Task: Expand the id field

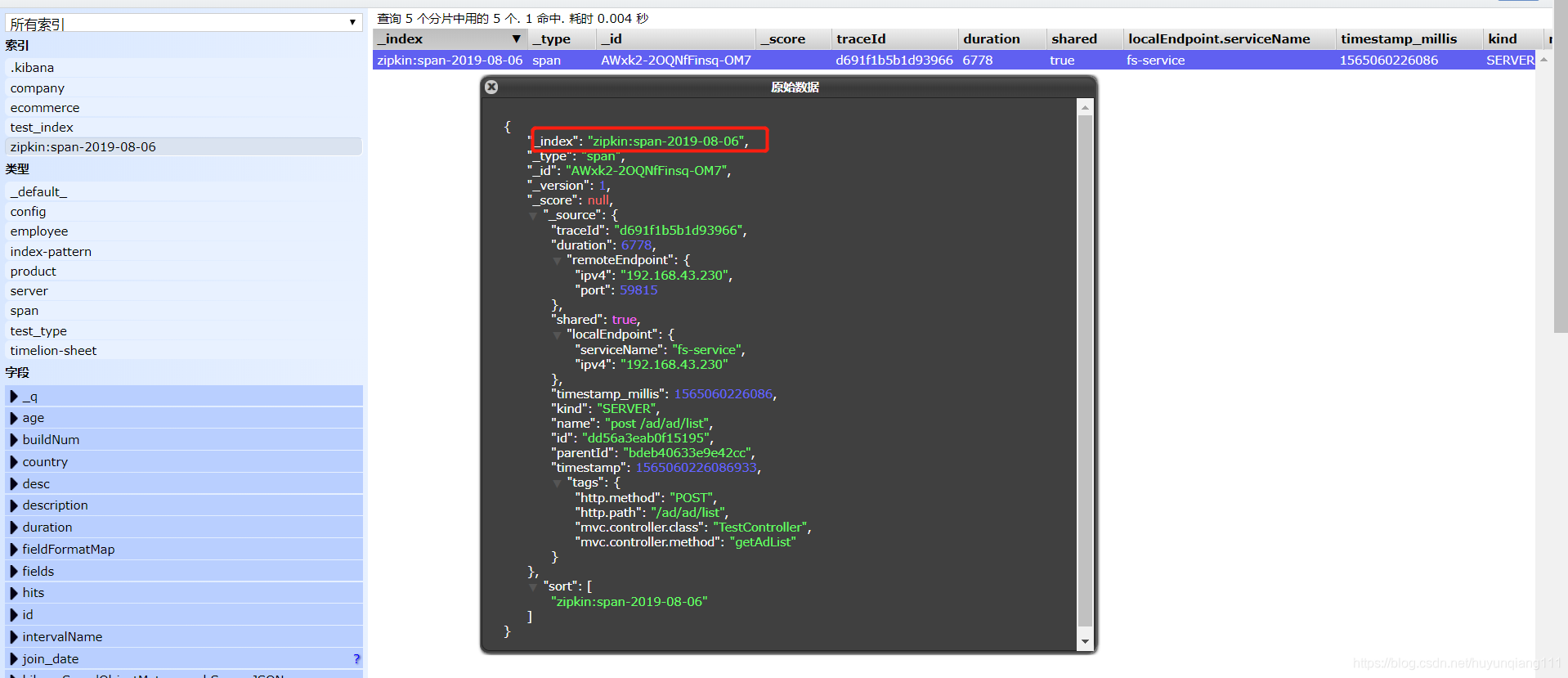Action: point(14,615)
